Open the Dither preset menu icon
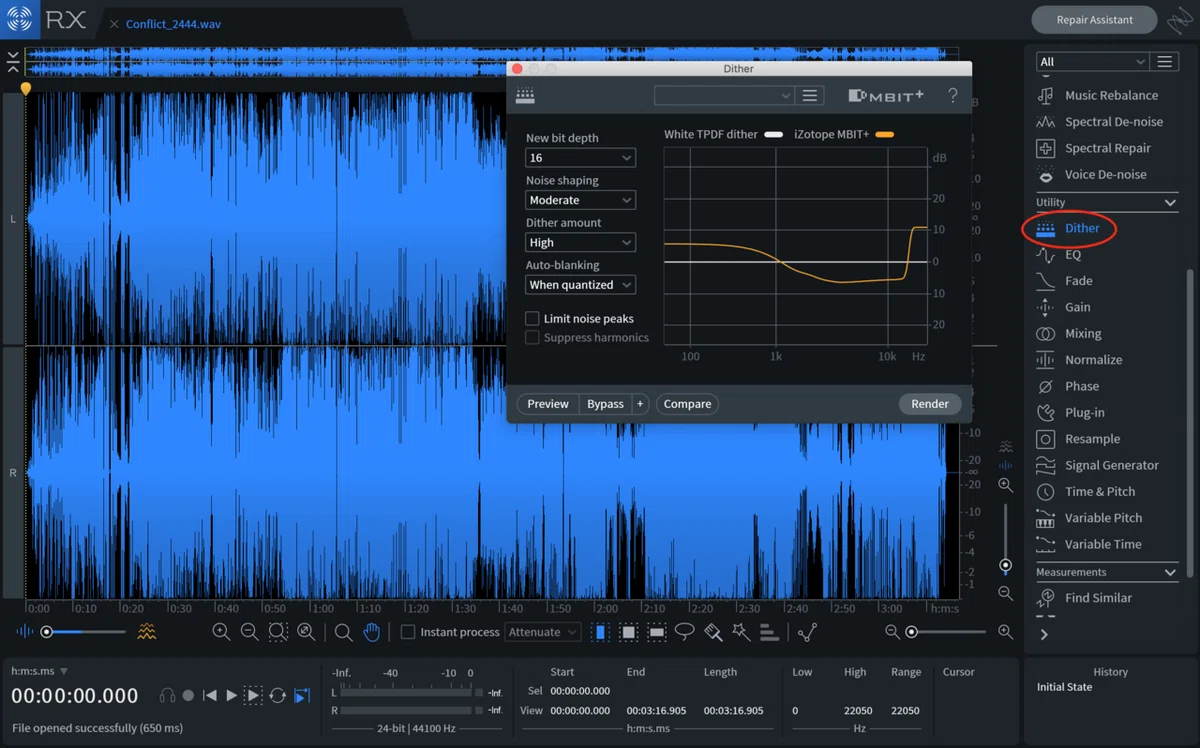 [x=810, y=95]
